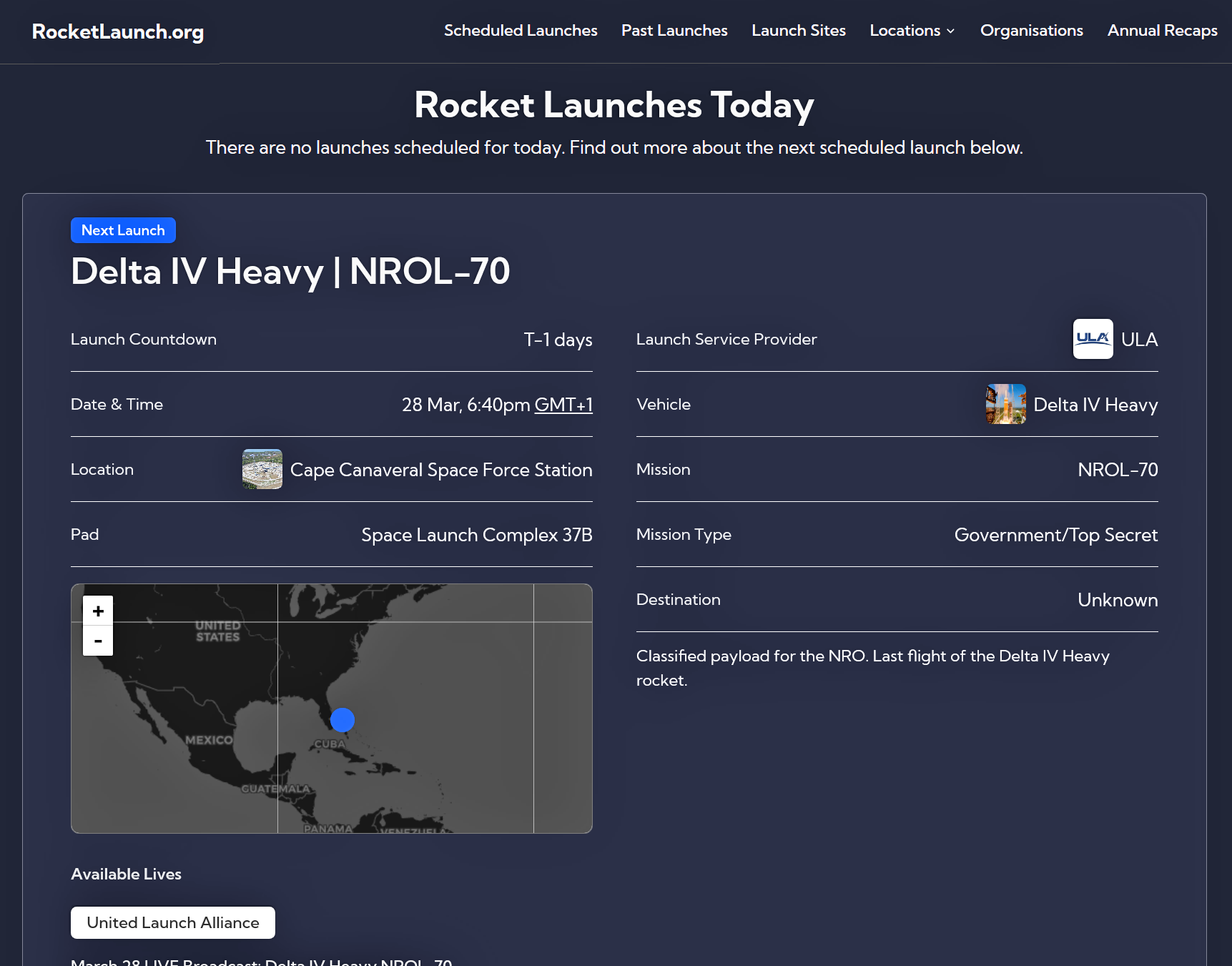Screen dimensions: 1232x966
Task: Select the NROL-70 mission value
Action: (x=1118, y=470)
